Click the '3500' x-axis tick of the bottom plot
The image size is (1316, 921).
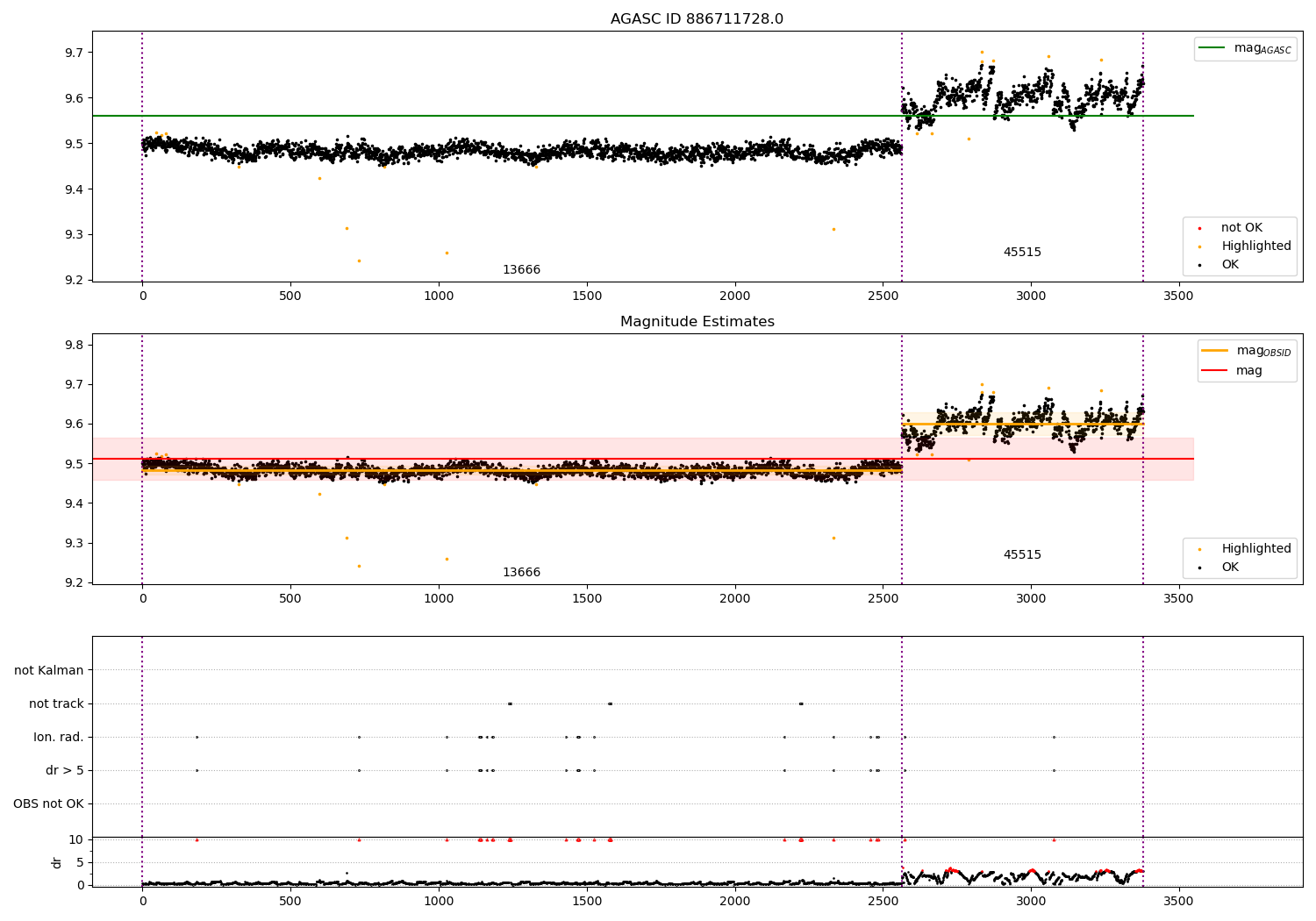[1178, 901]
